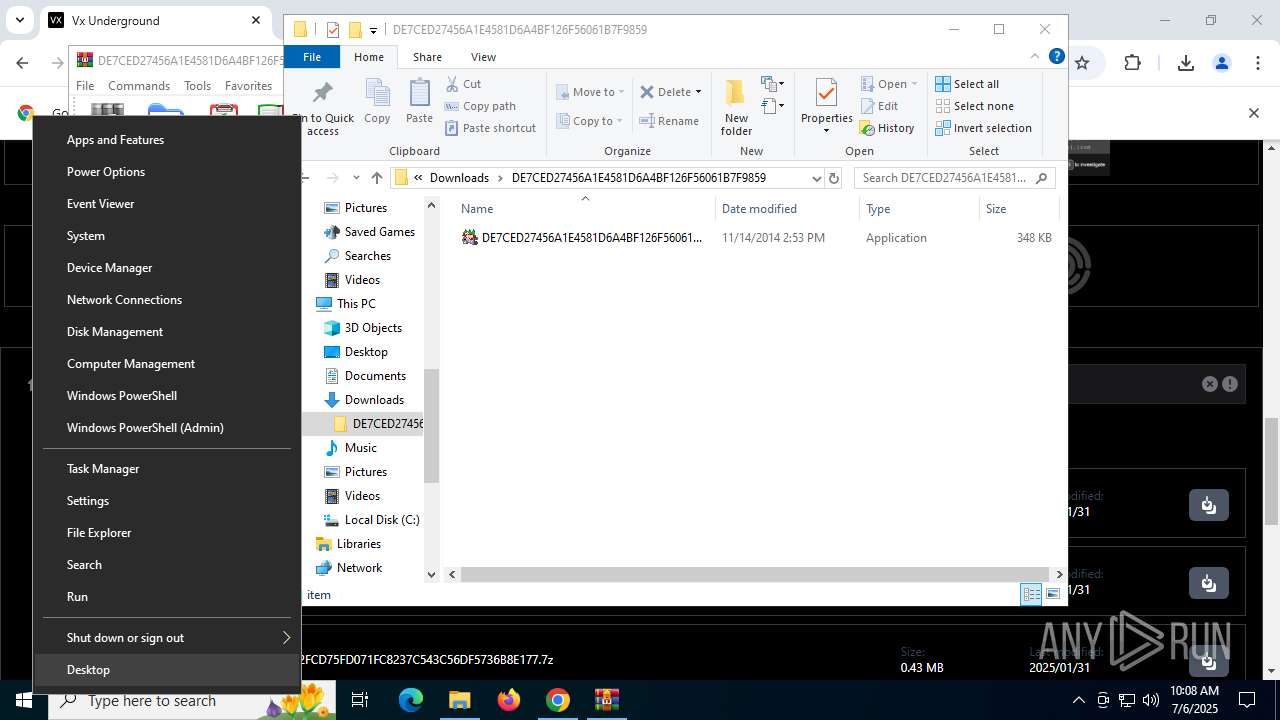The width and height of the screenshot is (1280, 720).
Task: Switch to large icons view in status bar
Action: 1053,594
